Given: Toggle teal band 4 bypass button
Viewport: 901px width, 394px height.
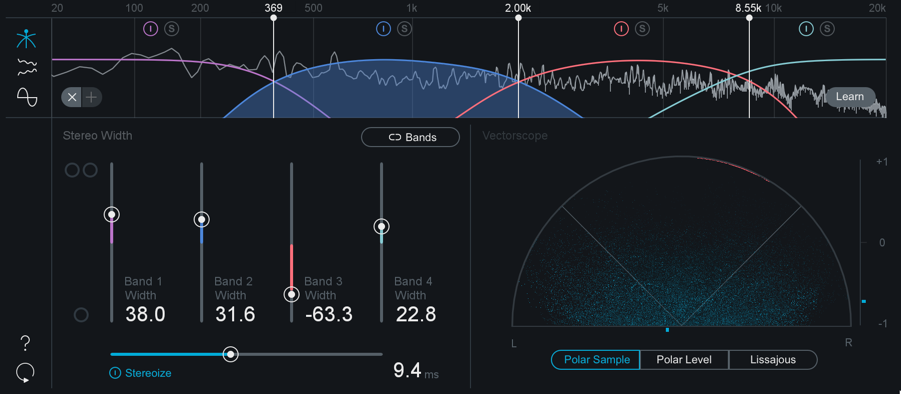Looking at the screenshot, I should [807, 29].
